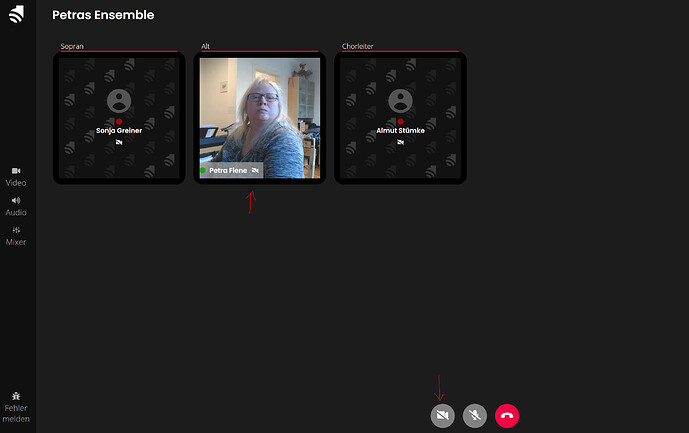Viewport: 689px width, 433px height.
Task: Click green status dot beside Petra Flene
Action: (x=203, y=170)
